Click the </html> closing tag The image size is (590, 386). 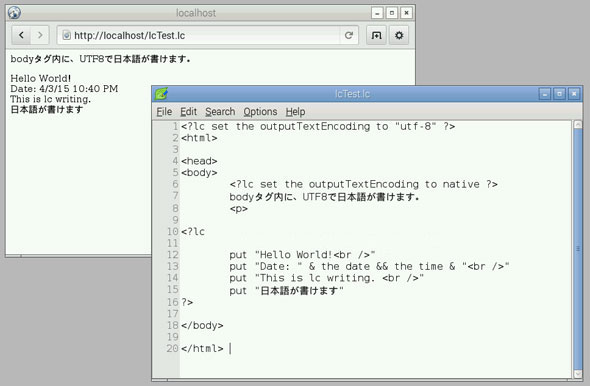click(x=202, y=348)
